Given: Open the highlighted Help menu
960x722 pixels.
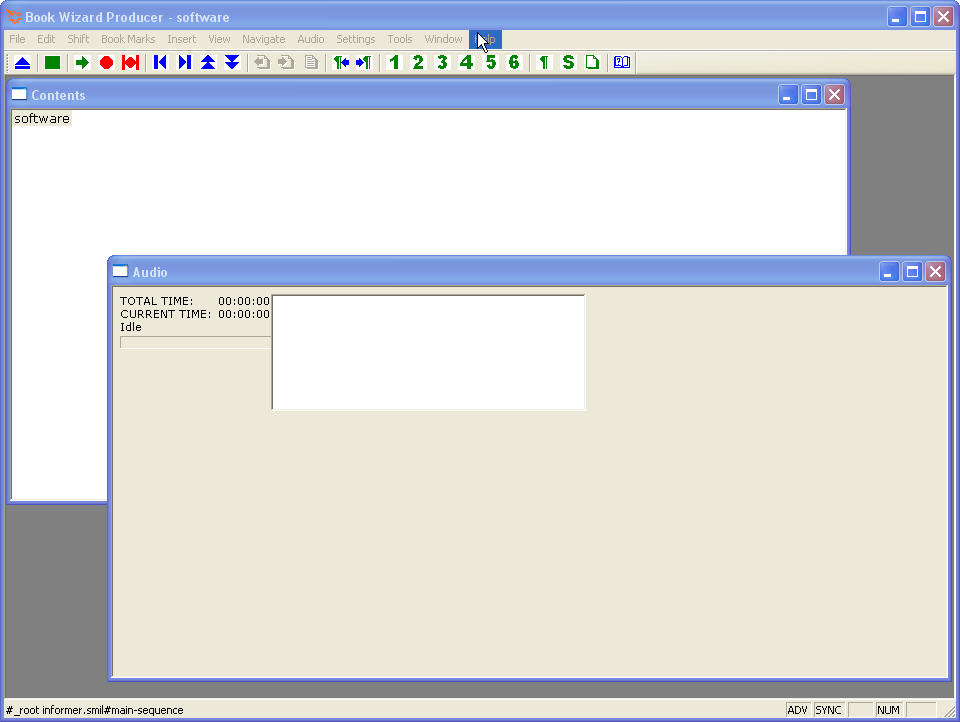Looking at the screenshot, I should tap(486, 39).
